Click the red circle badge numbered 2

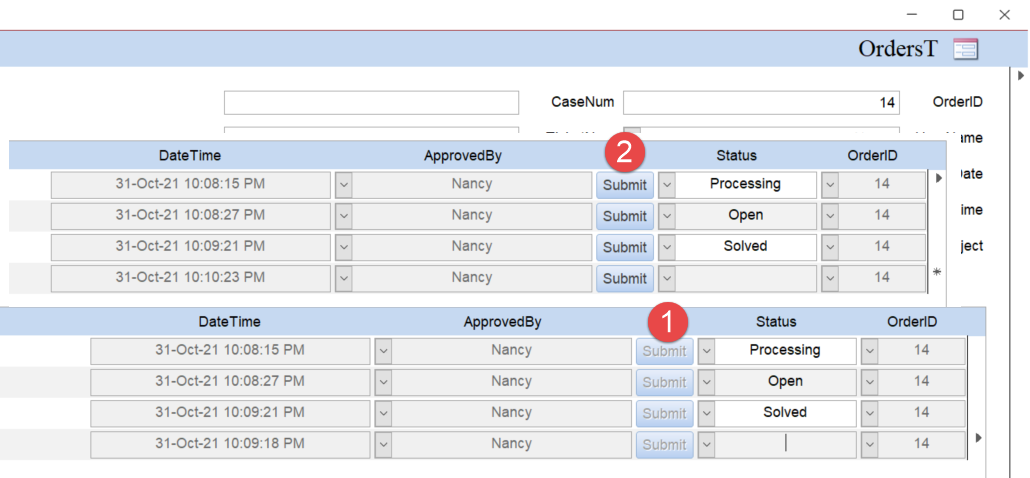625,154
